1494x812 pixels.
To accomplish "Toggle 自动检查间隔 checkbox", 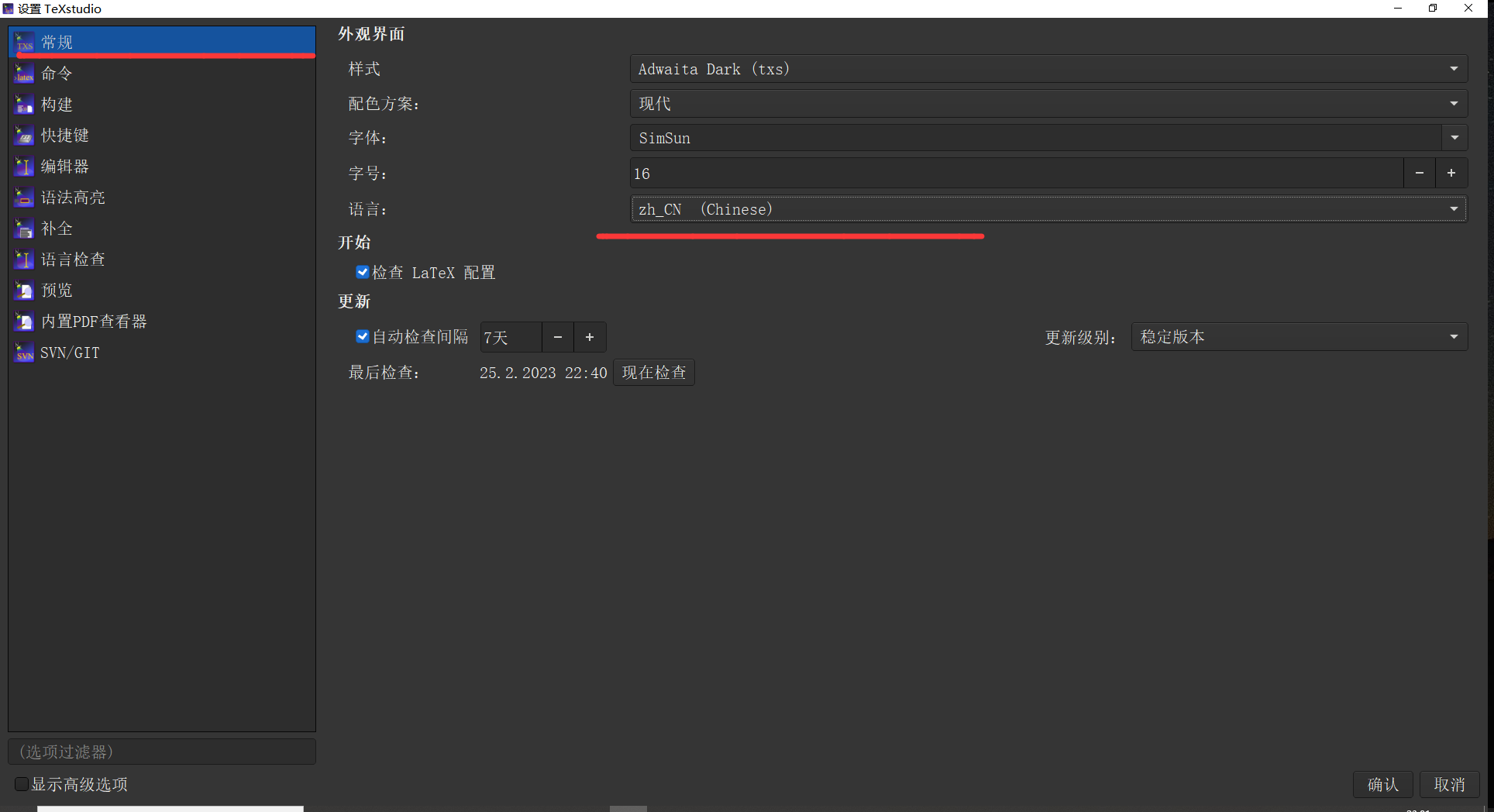I will (362, 336).
